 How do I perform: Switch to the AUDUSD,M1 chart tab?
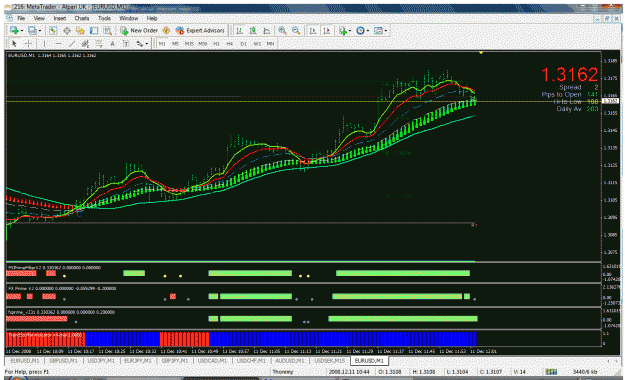click(x=290, y=361)
